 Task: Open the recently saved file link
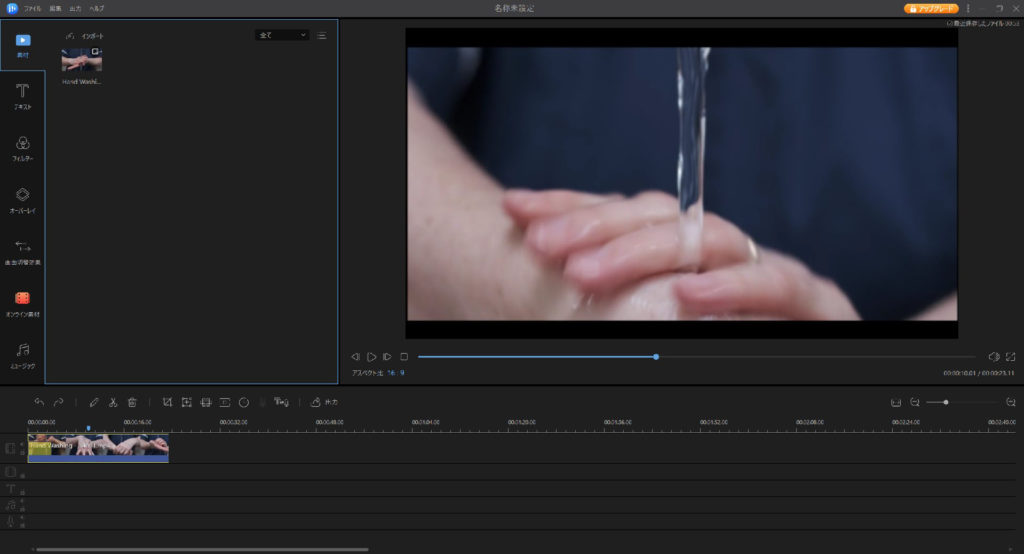pos(984,24)
